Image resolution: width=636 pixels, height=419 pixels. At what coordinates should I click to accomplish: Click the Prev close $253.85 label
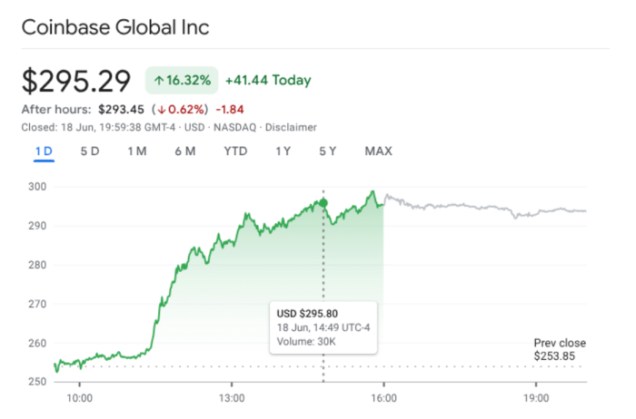click(x=559, y=349)
